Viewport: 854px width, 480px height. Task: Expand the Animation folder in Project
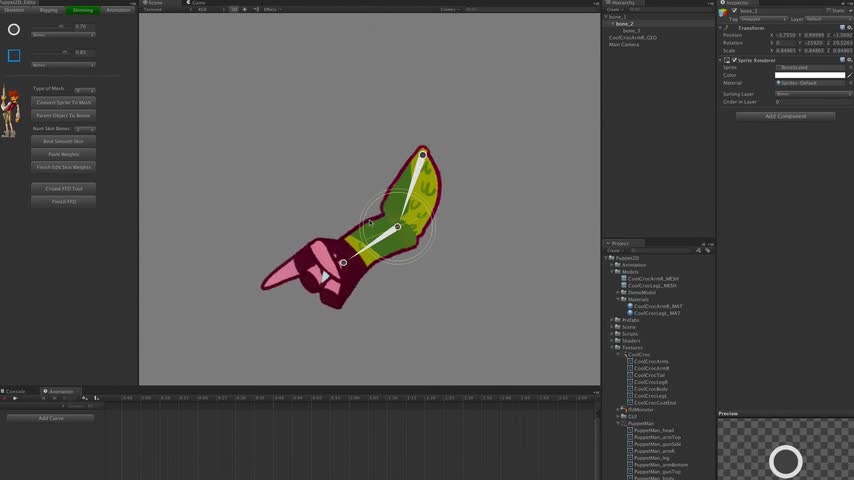[x=612, y=265]
